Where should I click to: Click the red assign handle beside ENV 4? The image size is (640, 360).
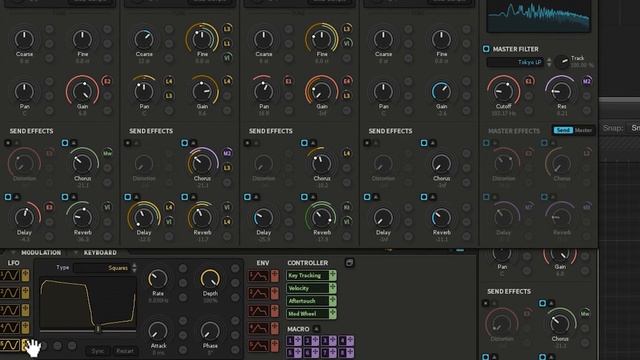click(x=275, y=328)
